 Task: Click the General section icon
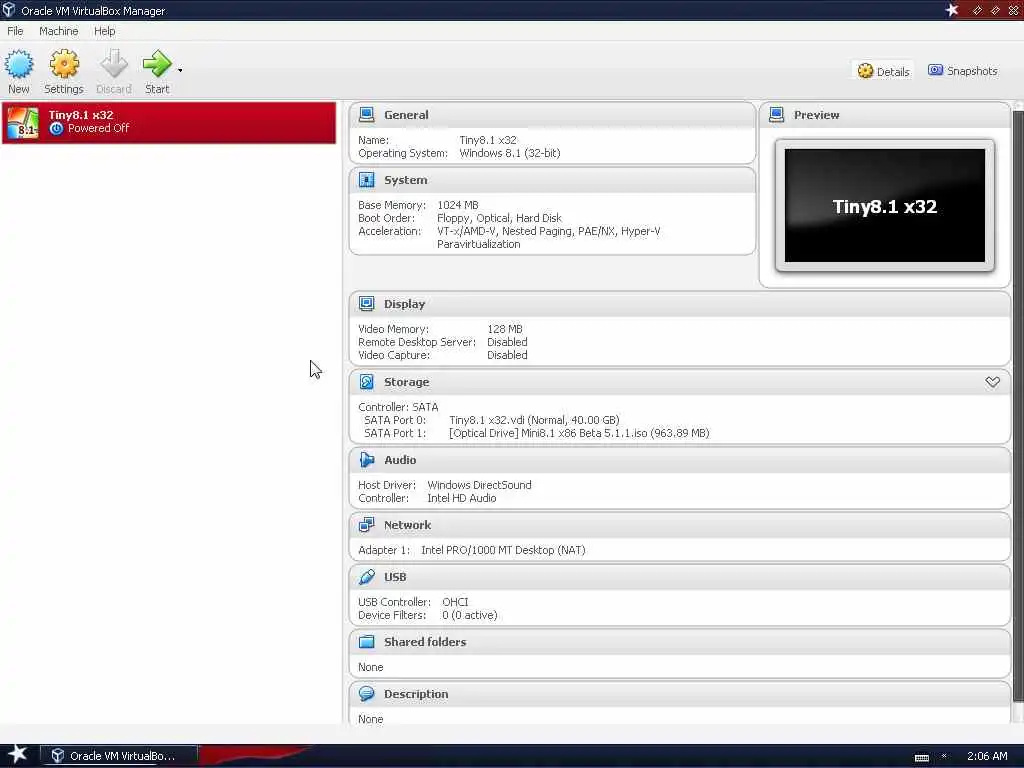(366, 115)
